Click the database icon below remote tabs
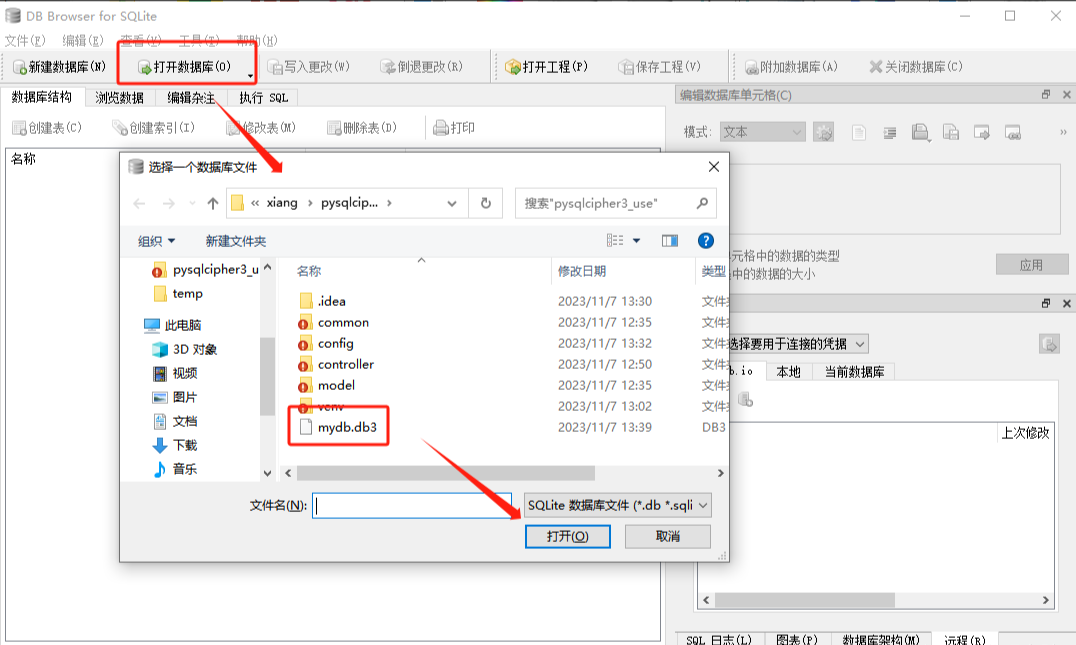Screen dimensions: 1076x645 [x=745, y=399]
